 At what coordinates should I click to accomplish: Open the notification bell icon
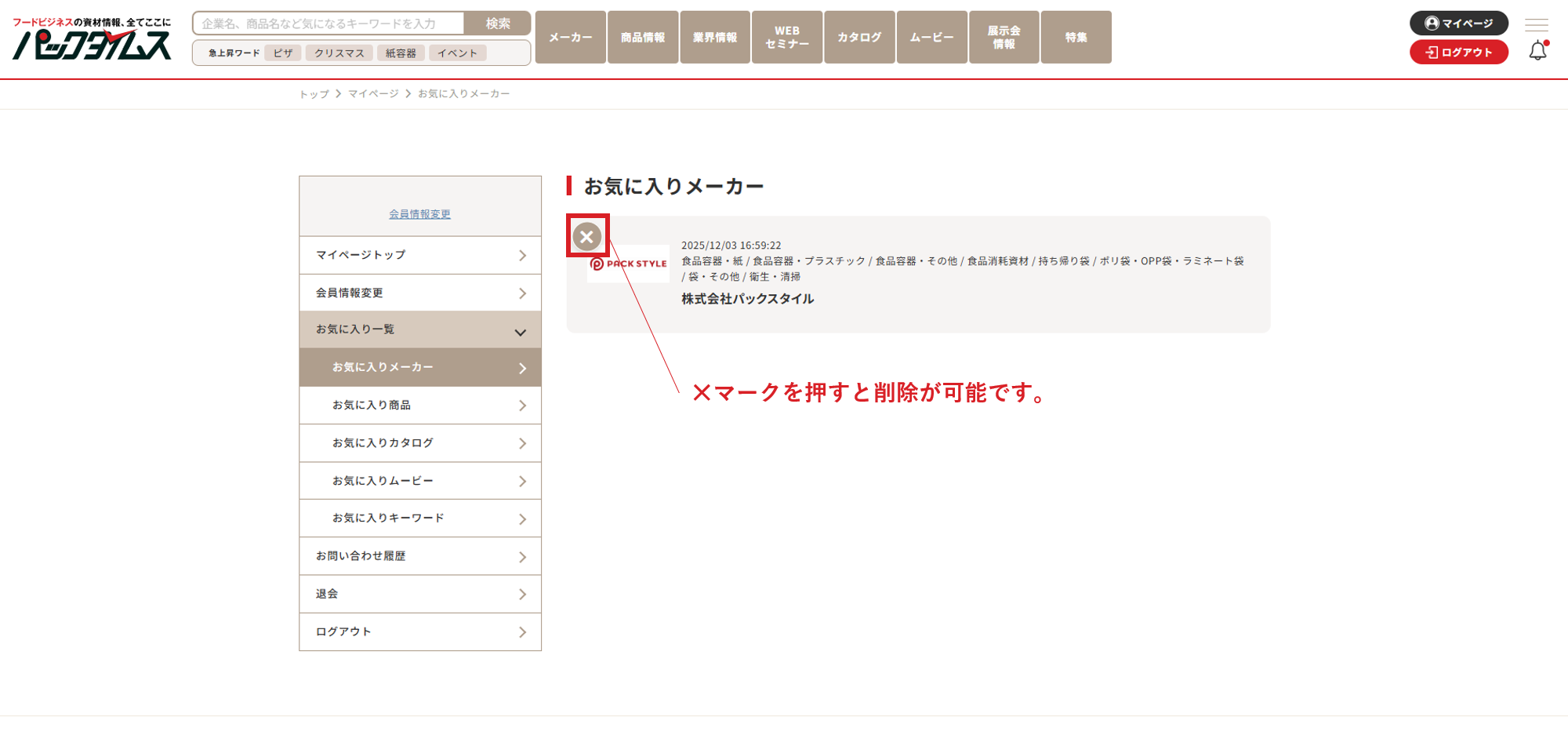pos(1537,51)
